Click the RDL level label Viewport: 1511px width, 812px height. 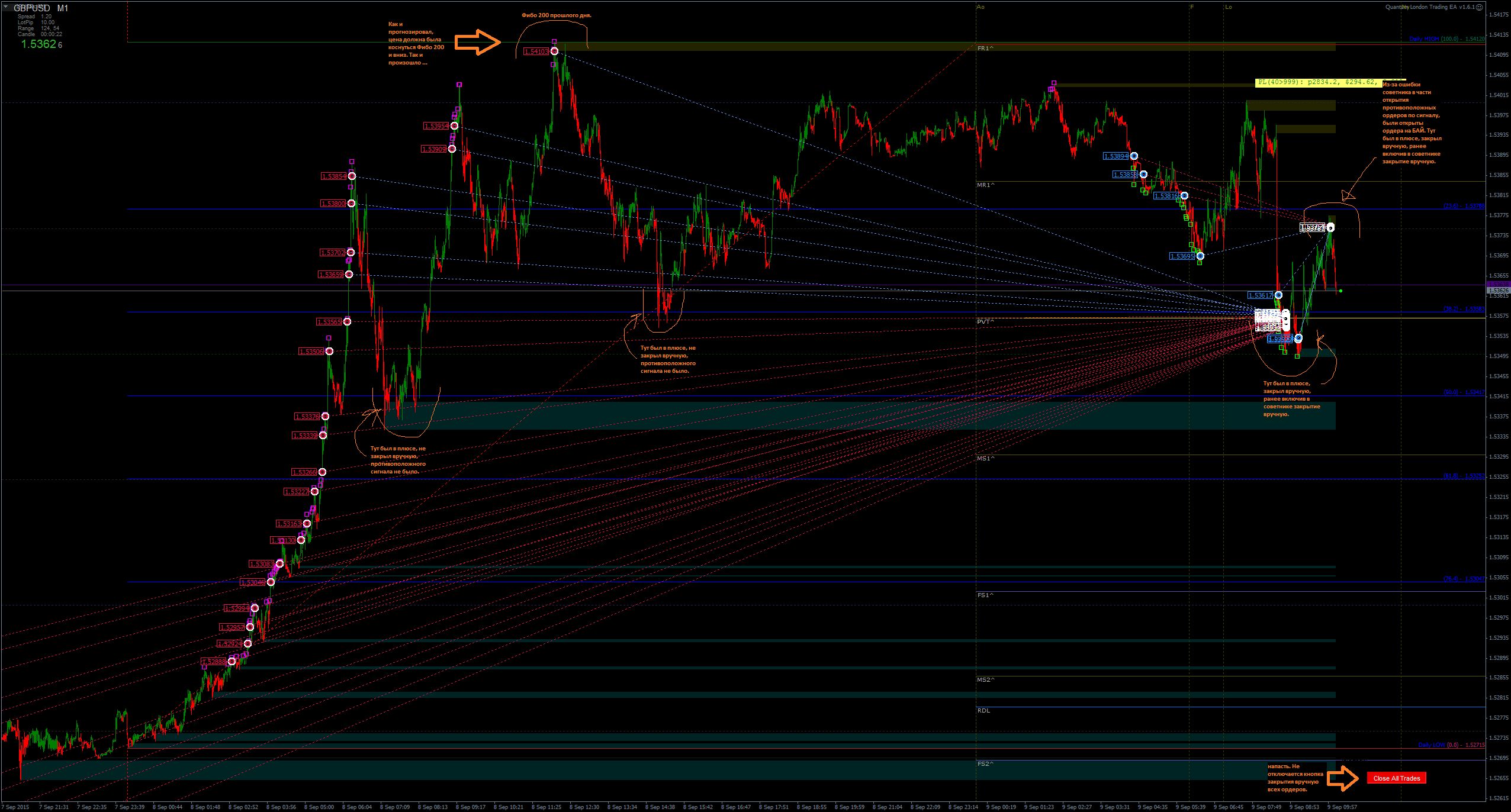(x=983, y=711)
